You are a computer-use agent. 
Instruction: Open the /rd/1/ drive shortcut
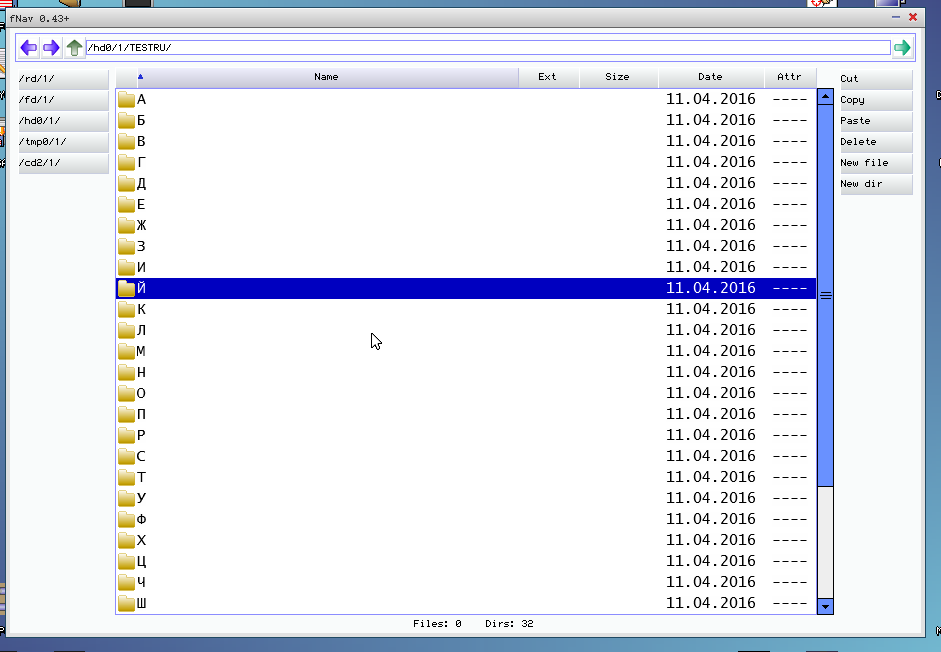(x=63, y=79)
